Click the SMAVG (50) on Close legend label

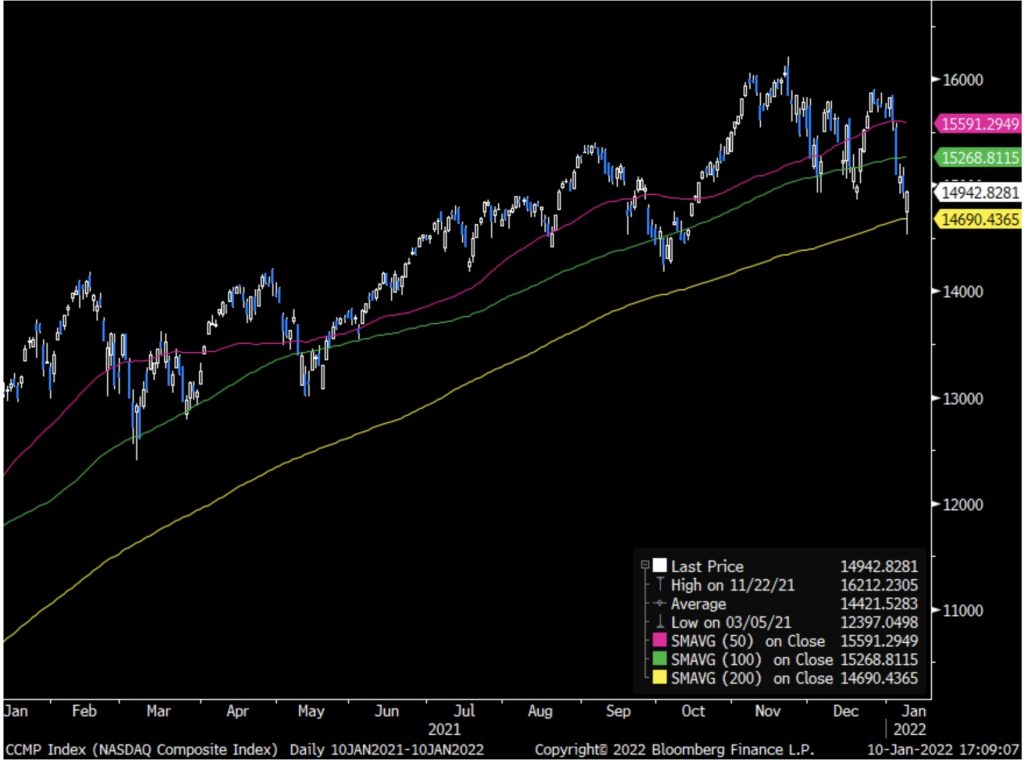click(x=748, y=641)
